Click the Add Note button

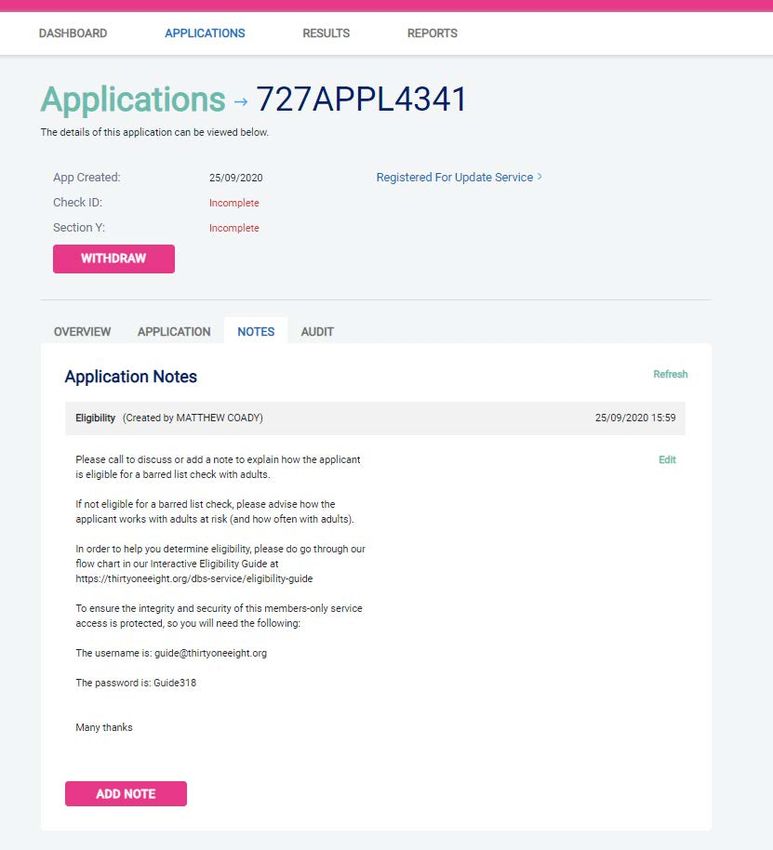(x=126, y=794)
